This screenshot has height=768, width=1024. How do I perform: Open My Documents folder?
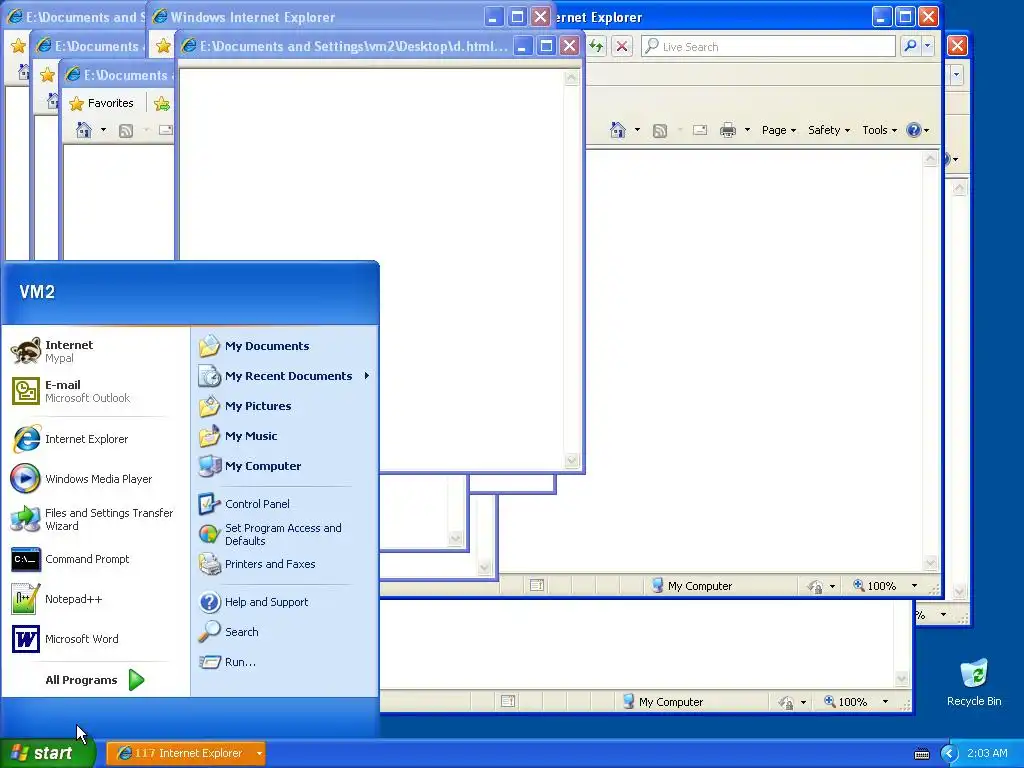(285, 346)
